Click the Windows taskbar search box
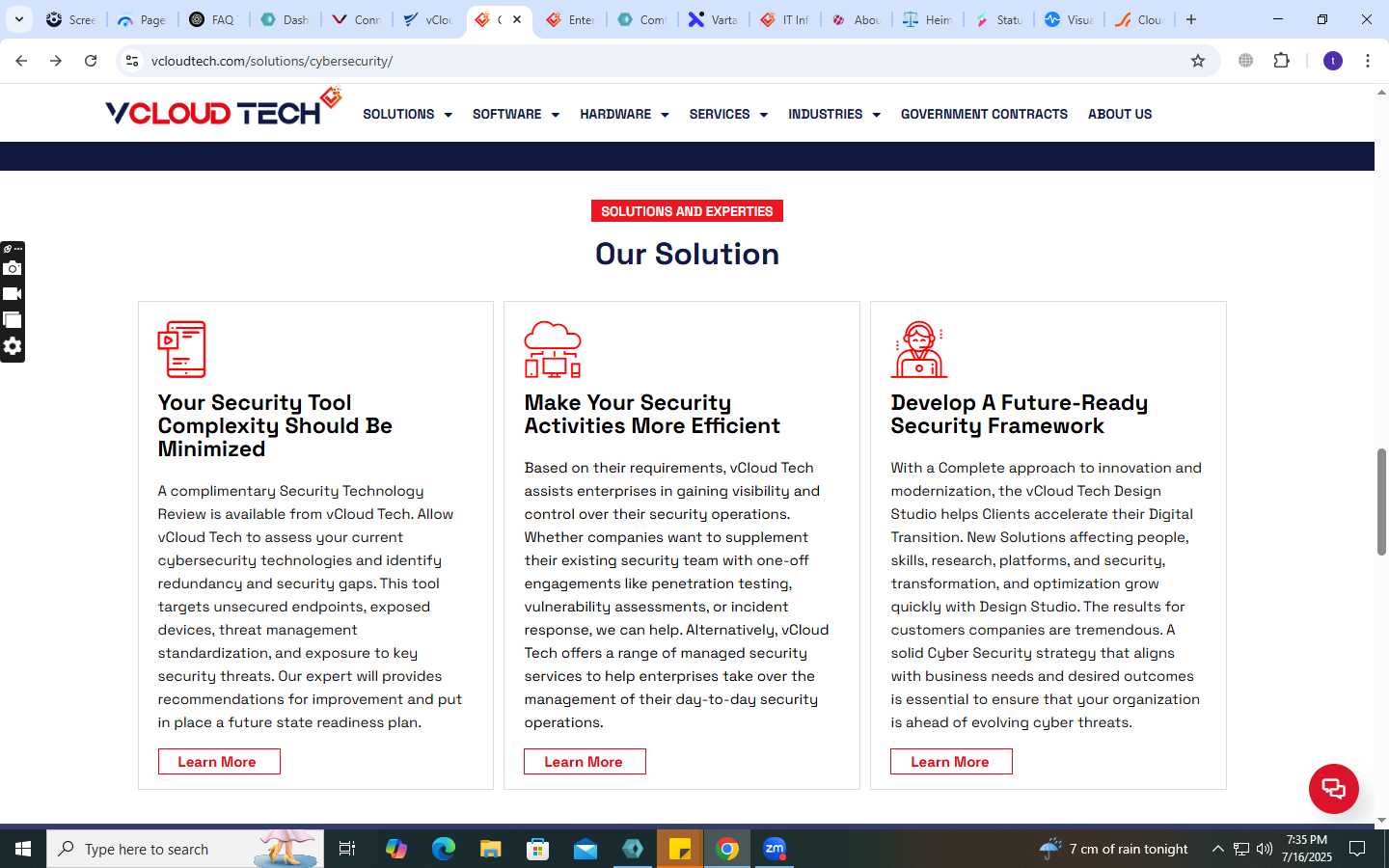Screen dimensions: 1389x868 tap(185, 849)
